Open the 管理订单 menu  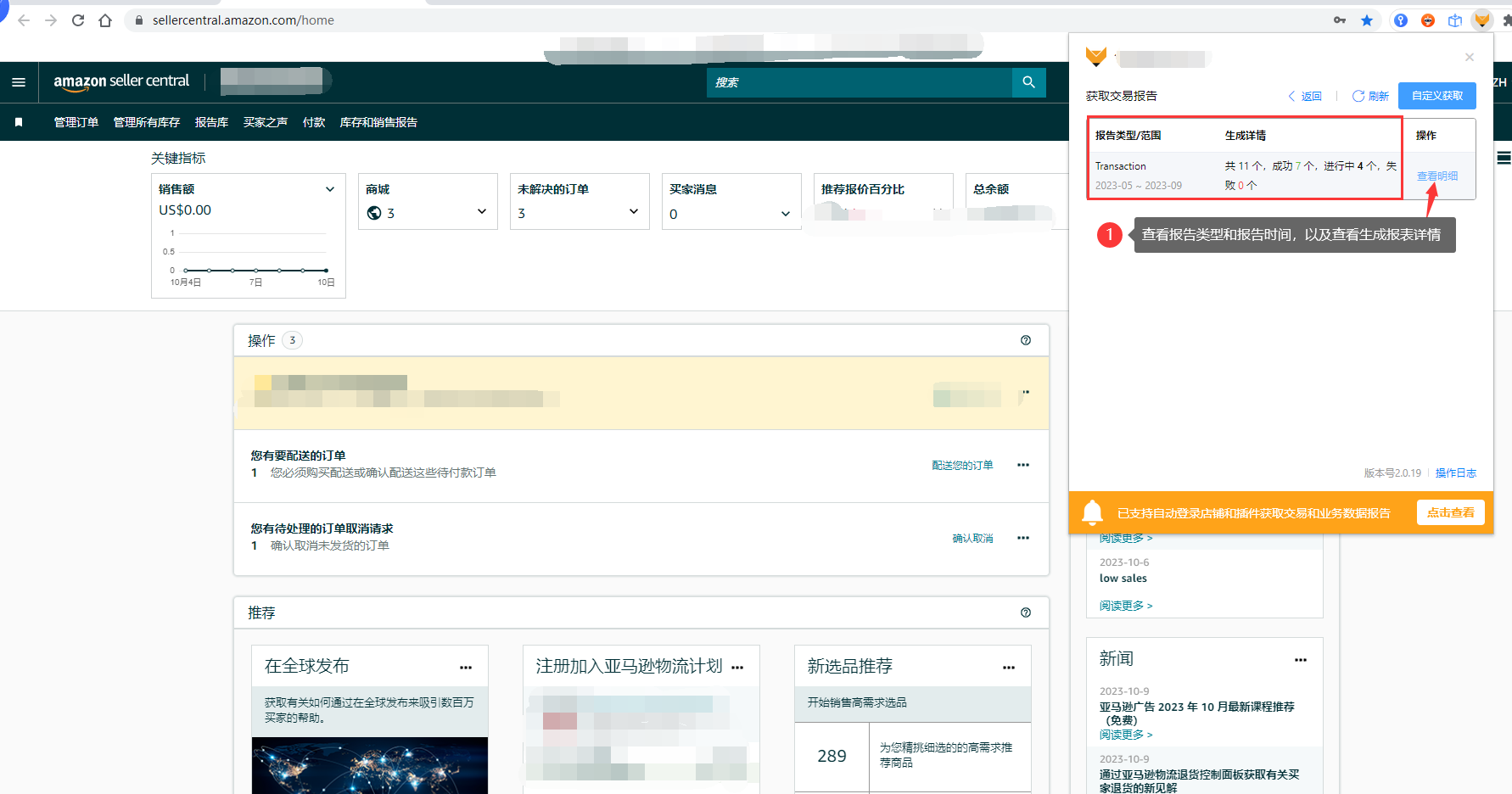coord(76,122)
